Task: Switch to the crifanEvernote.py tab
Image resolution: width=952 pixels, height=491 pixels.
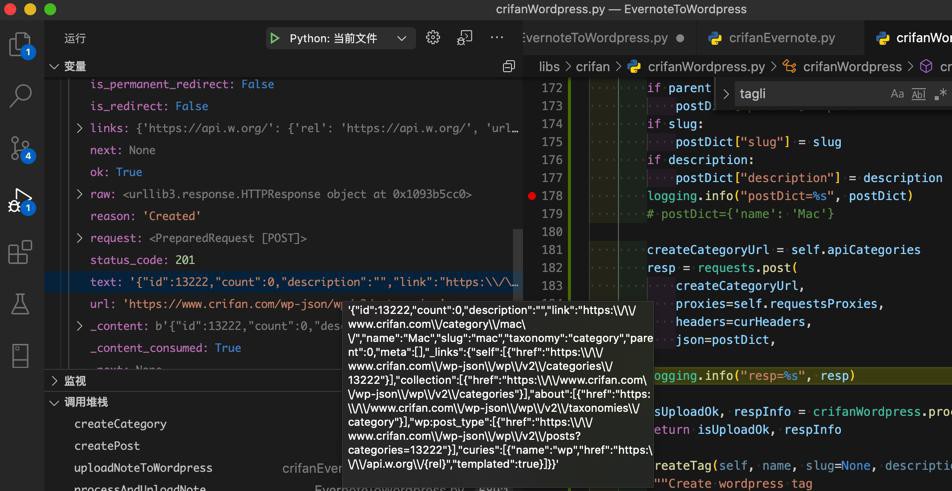Action: (781, 38)
